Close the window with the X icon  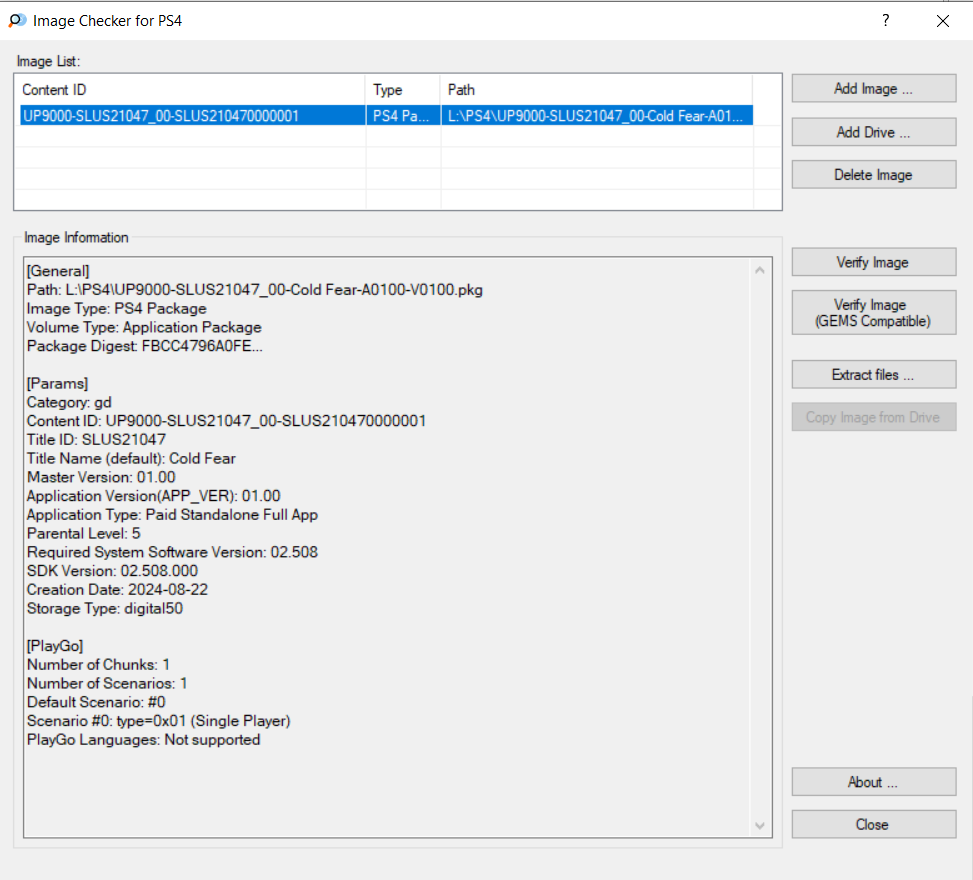click(x=943, y=21)
